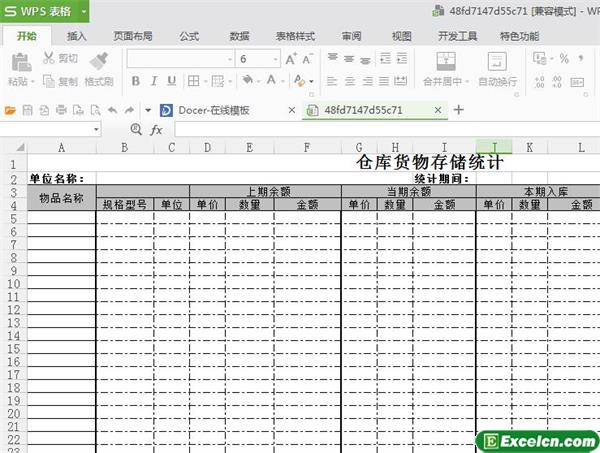Switch to the 开始 tab

pos(27,36)
